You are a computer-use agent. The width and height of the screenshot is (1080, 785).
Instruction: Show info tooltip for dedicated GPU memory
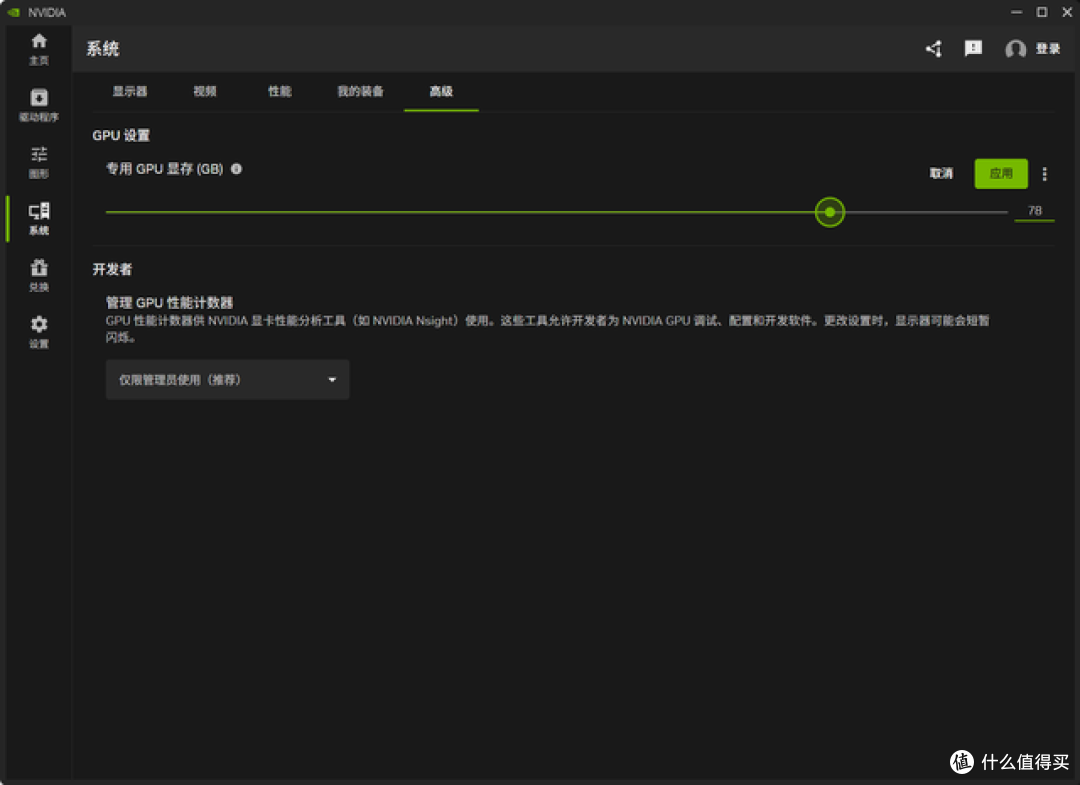[x=236, y=169]
